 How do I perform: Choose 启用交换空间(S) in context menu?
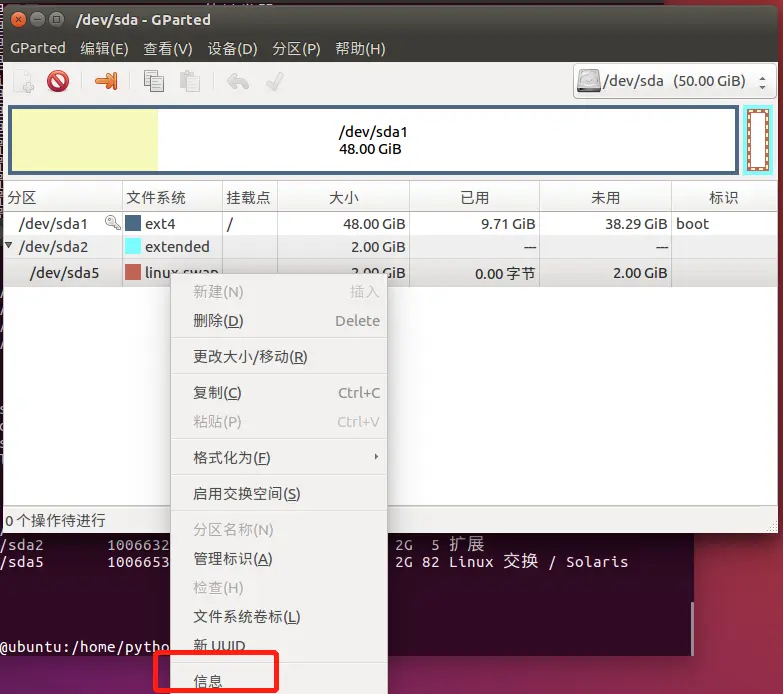coord(279,494)
